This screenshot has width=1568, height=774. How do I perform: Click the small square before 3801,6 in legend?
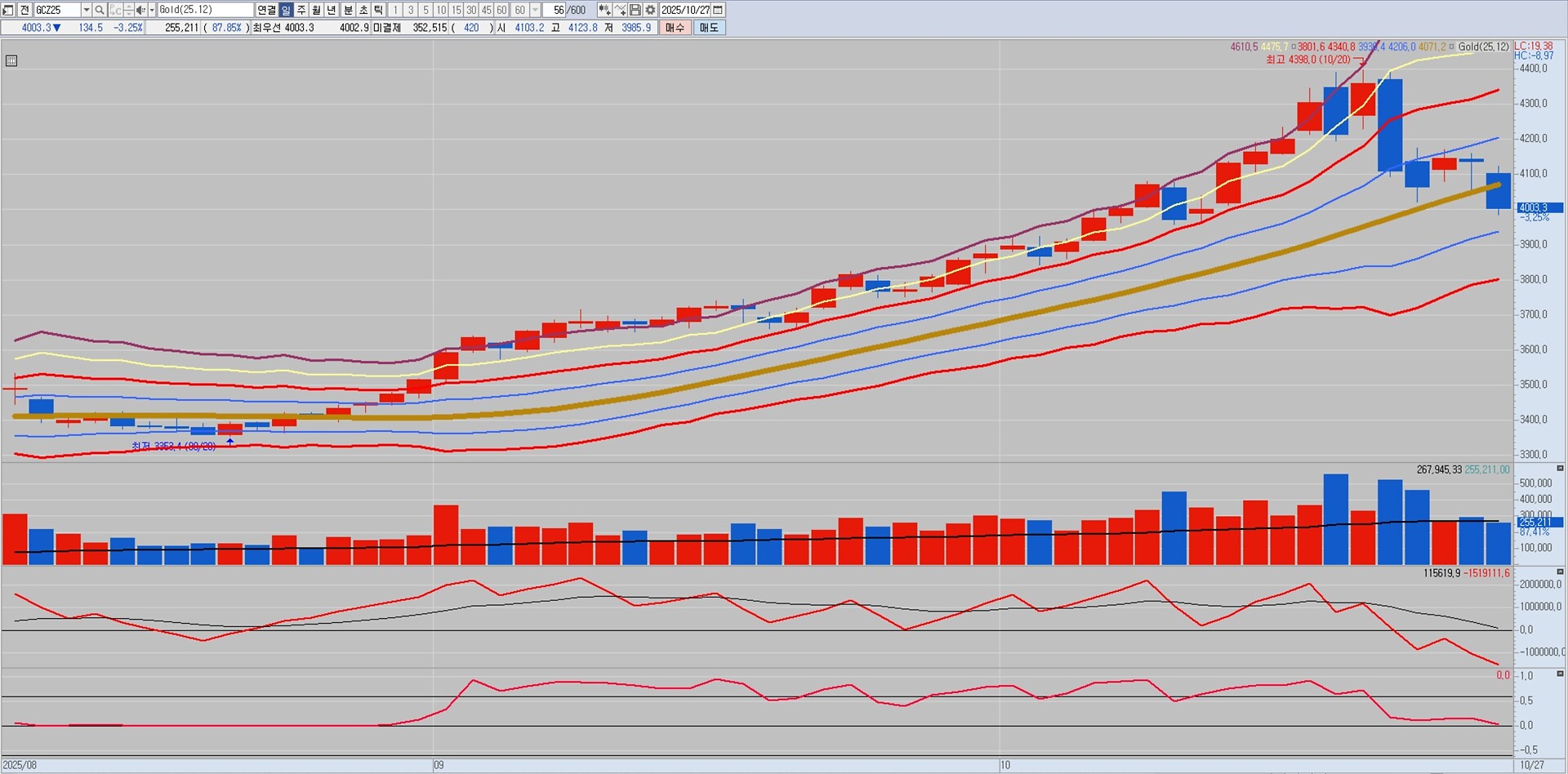pyautogui.click(x=1294, y=47)
